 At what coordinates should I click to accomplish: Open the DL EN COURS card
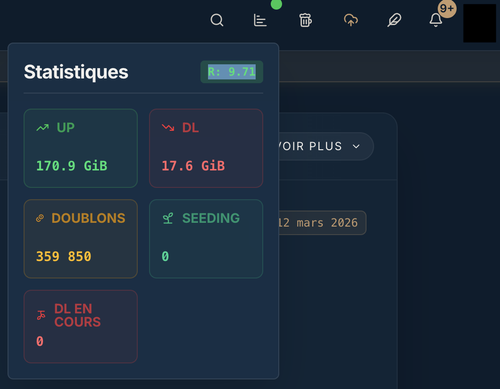tap(81, 326)
